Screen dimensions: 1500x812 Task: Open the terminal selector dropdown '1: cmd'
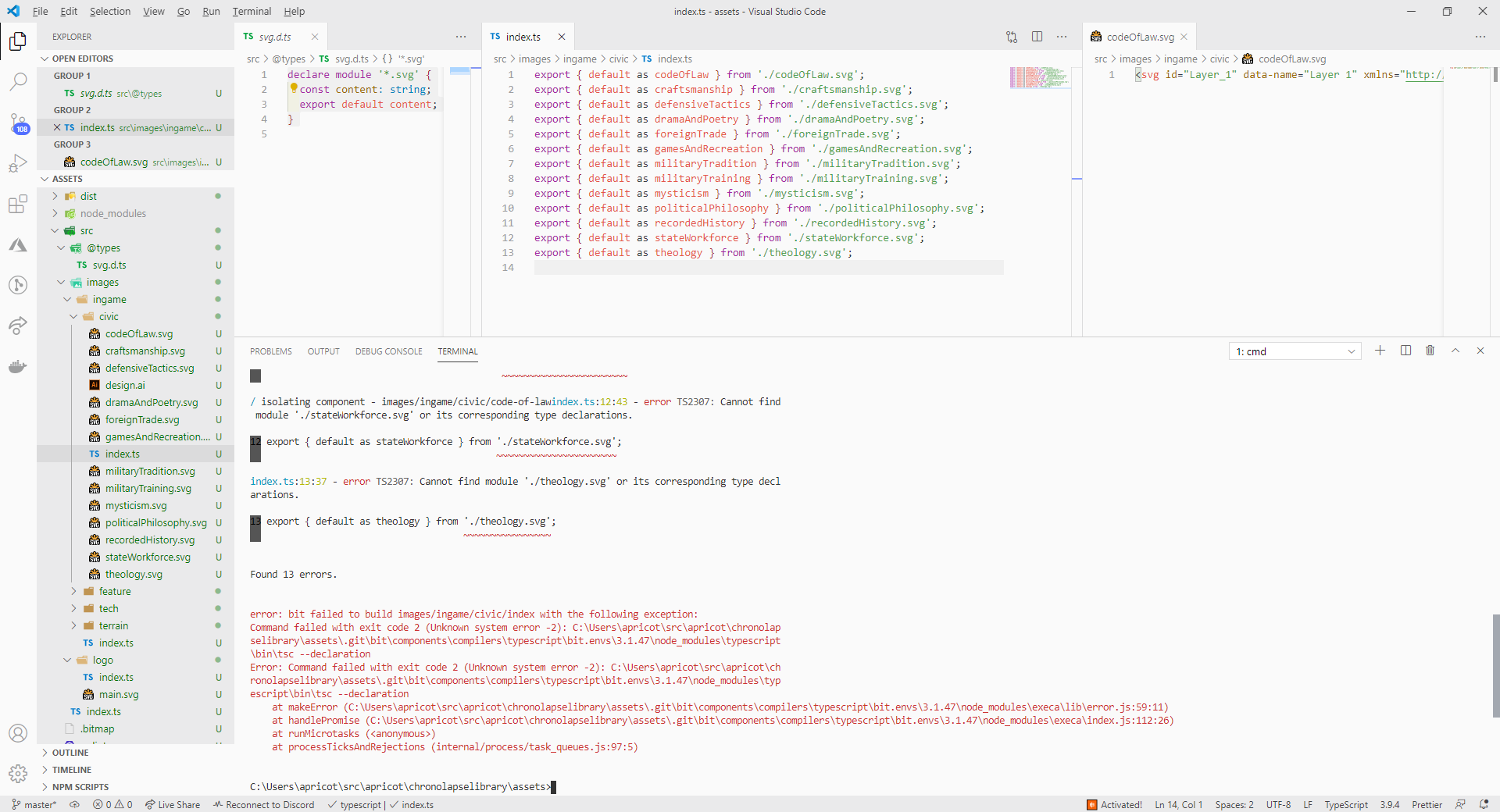pos(1295,351)
